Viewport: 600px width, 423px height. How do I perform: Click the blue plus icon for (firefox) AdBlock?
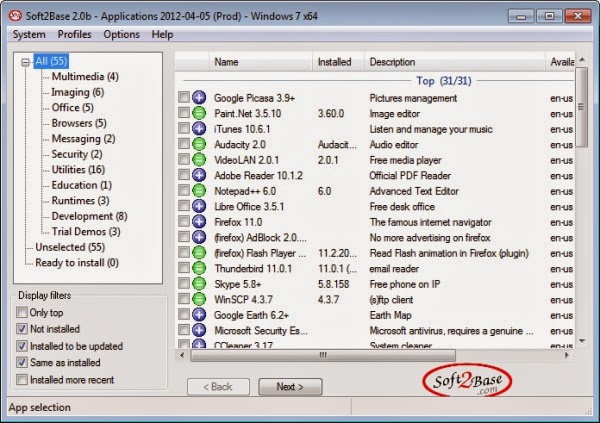click(199, 237)
